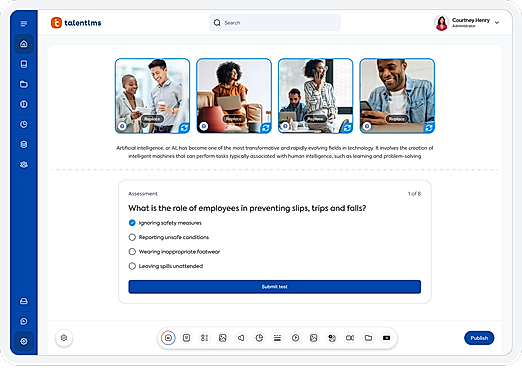Viewport: 522px width, 368px height.
Task: Open the circular pause-style icon in sidebar
Action: click(x=24, y=104)
